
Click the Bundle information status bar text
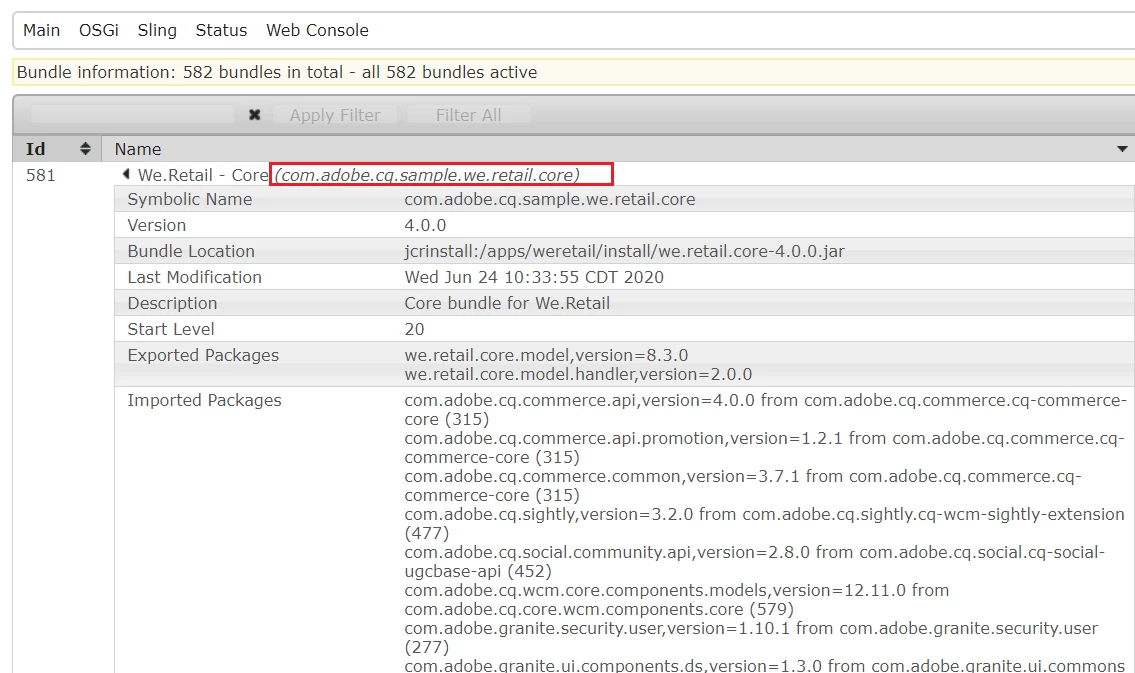(277, 72)
